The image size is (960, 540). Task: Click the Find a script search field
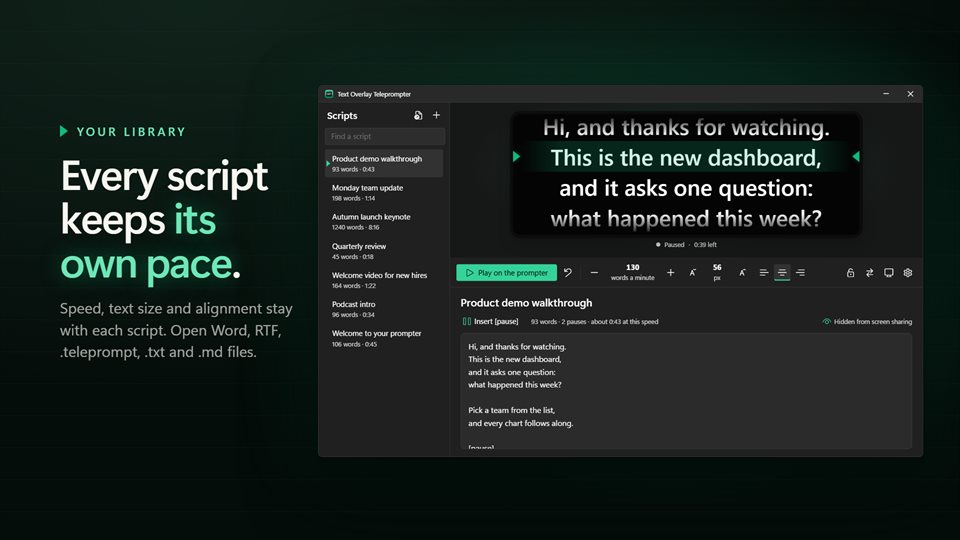[x=384, y=136]
